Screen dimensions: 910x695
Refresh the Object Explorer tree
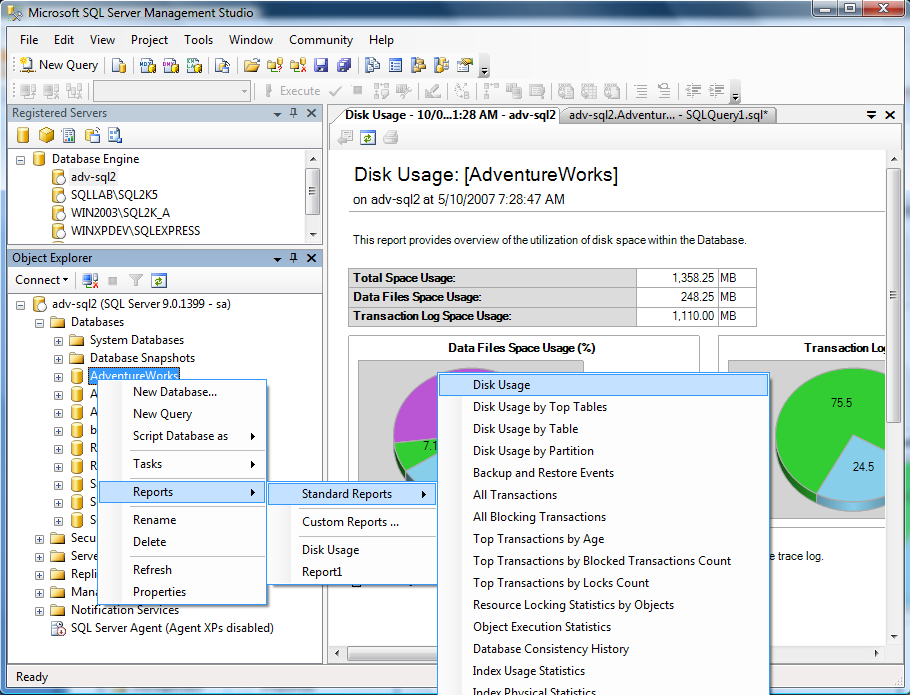[158, 281]
